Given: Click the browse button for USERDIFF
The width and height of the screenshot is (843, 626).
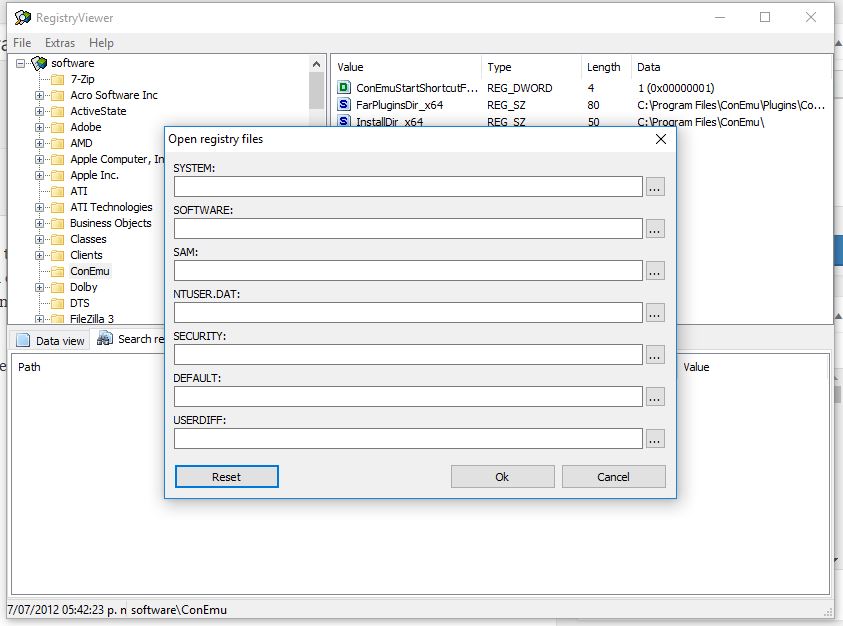Looking at the screenshot, I should pos(655,439).
